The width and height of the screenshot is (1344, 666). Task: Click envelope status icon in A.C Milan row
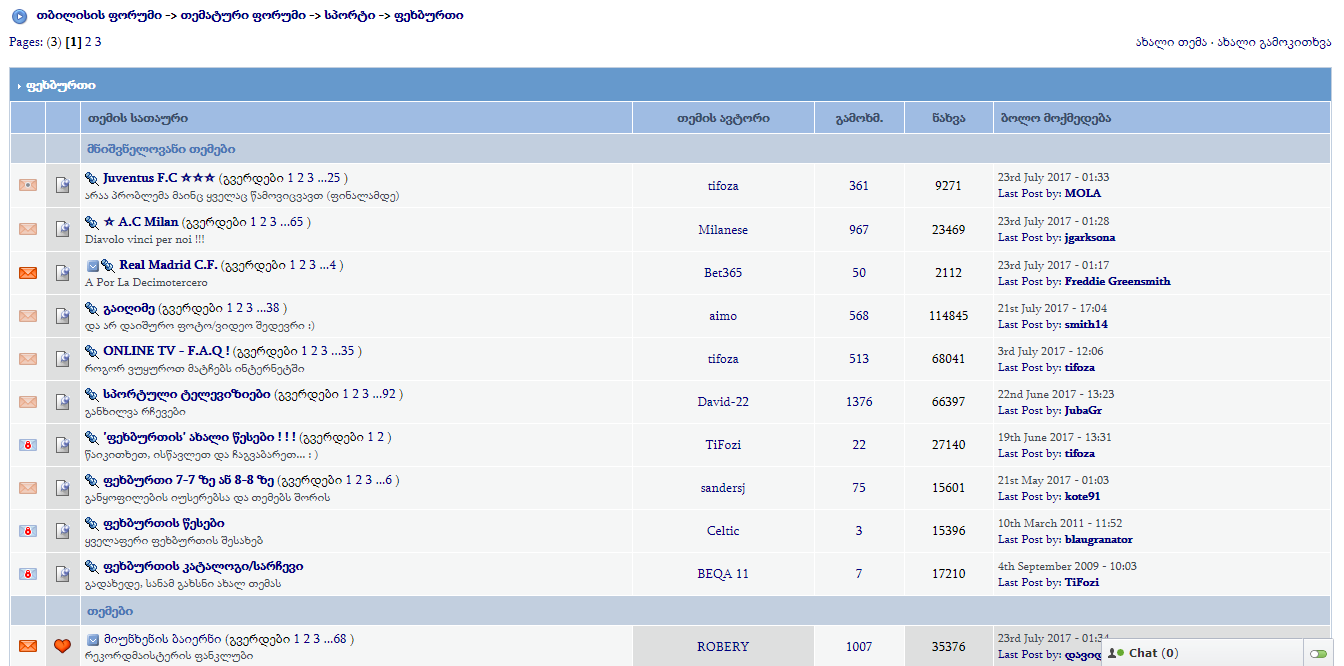[28, 229]
